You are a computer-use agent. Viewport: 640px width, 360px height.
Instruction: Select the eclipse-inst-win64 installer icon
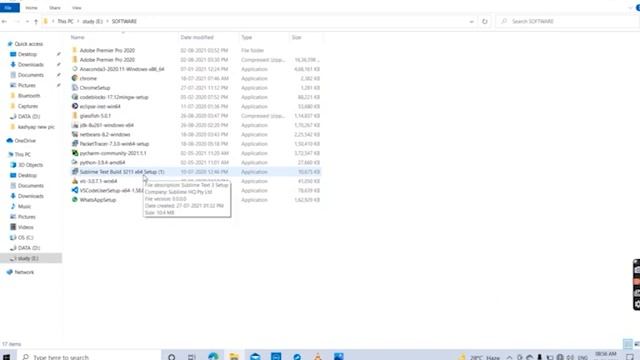click(x=74, y=106)
